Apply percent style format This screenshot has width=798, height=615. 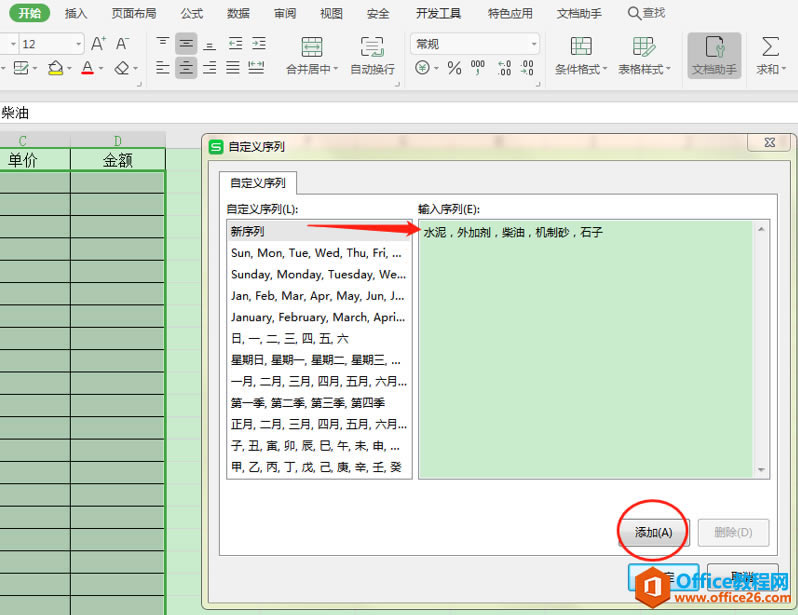pyautogui.click(x=454, y=67)
